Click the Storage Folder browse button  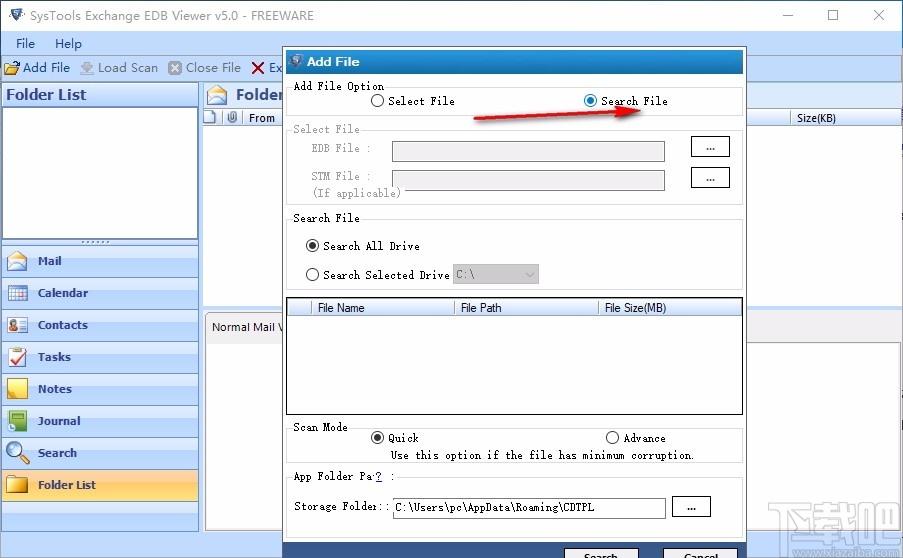[691, 507]
